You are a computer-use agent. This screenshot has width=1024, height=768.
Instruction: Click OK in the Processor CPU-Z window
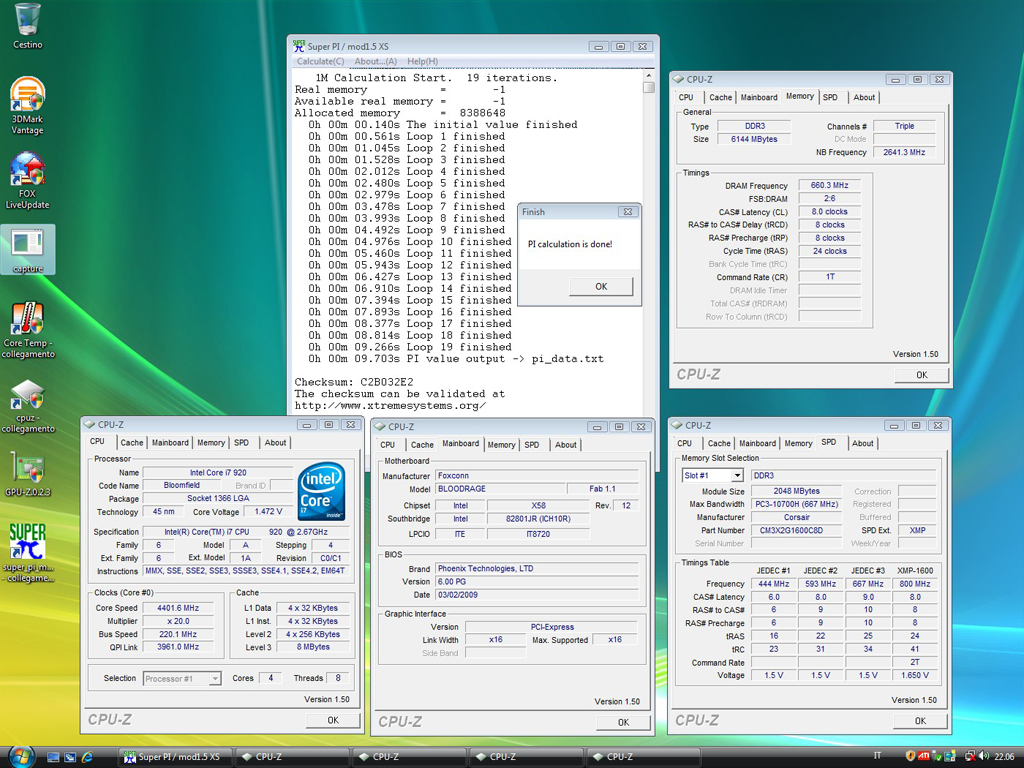[333, 720]
